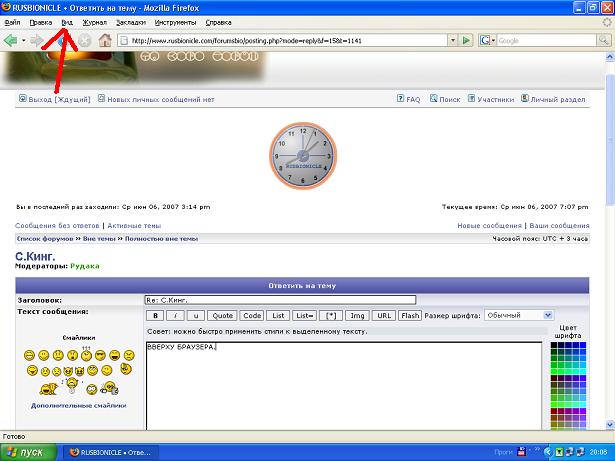Open the Google search engine selector
This screenshot has width=615, height=461.
pos(488,40)
